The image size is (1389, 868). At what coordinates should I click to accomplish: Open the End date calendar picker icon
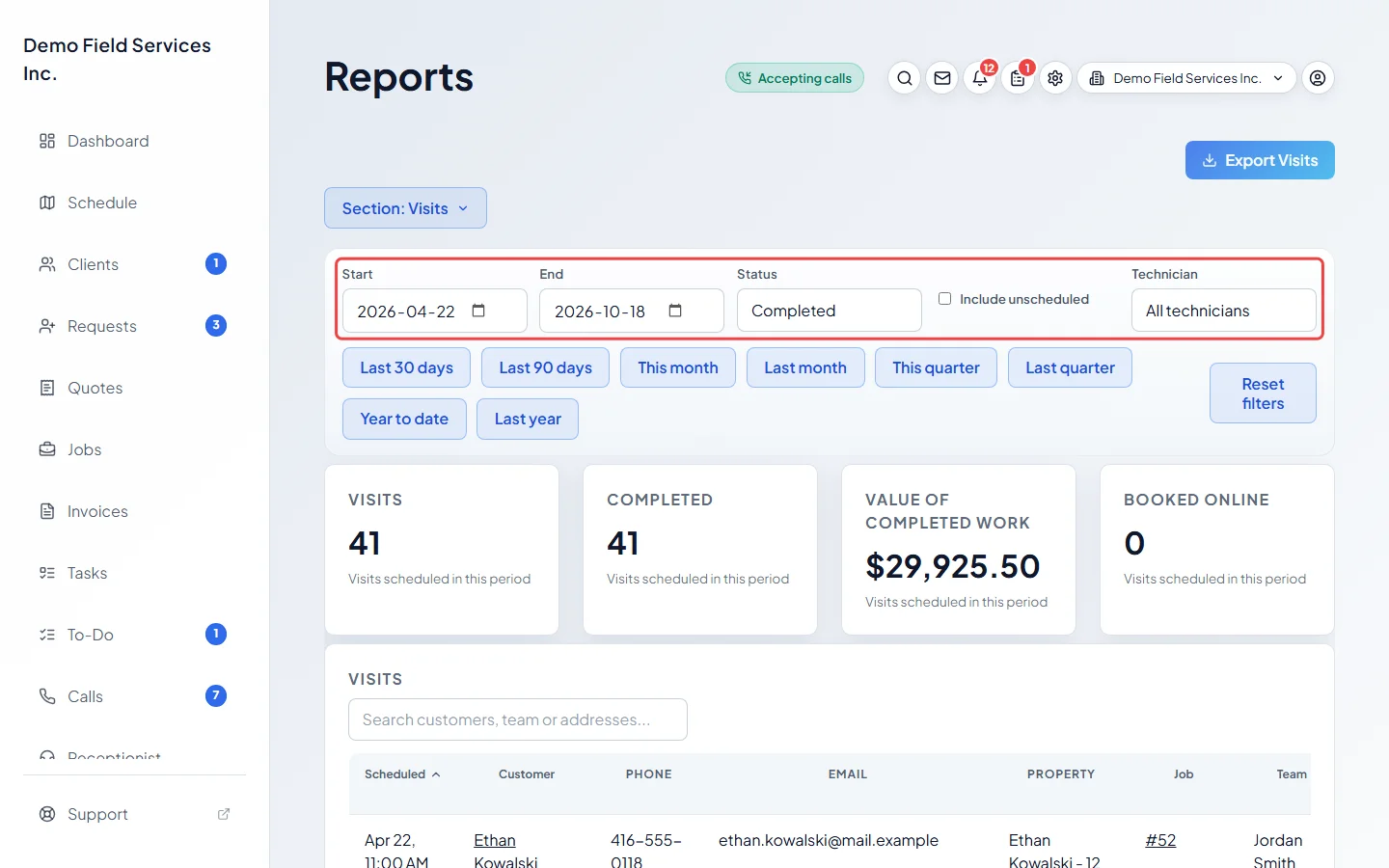click(675, 311)
